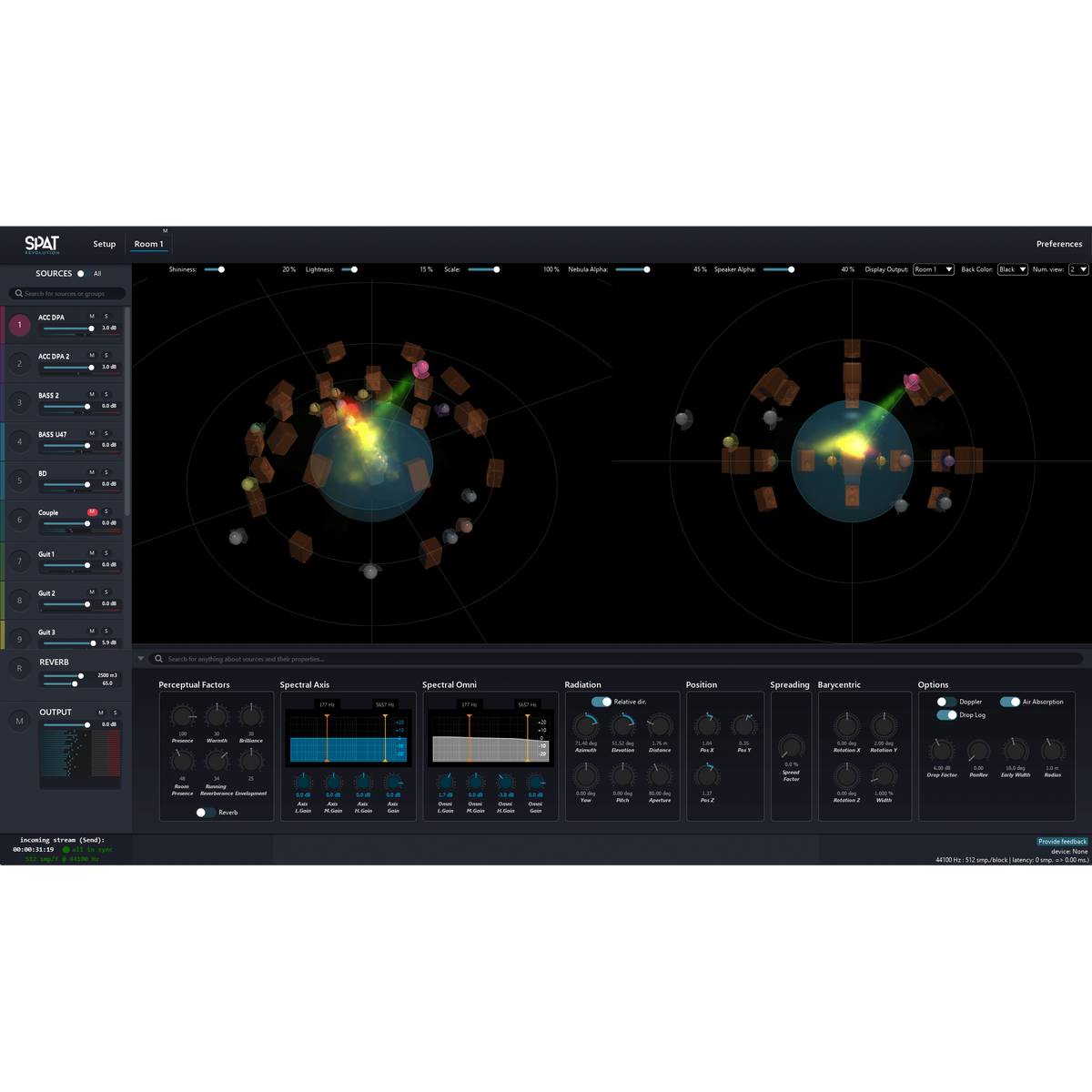
Task: Turn off Air Absorption
Action: (1010, 702)
